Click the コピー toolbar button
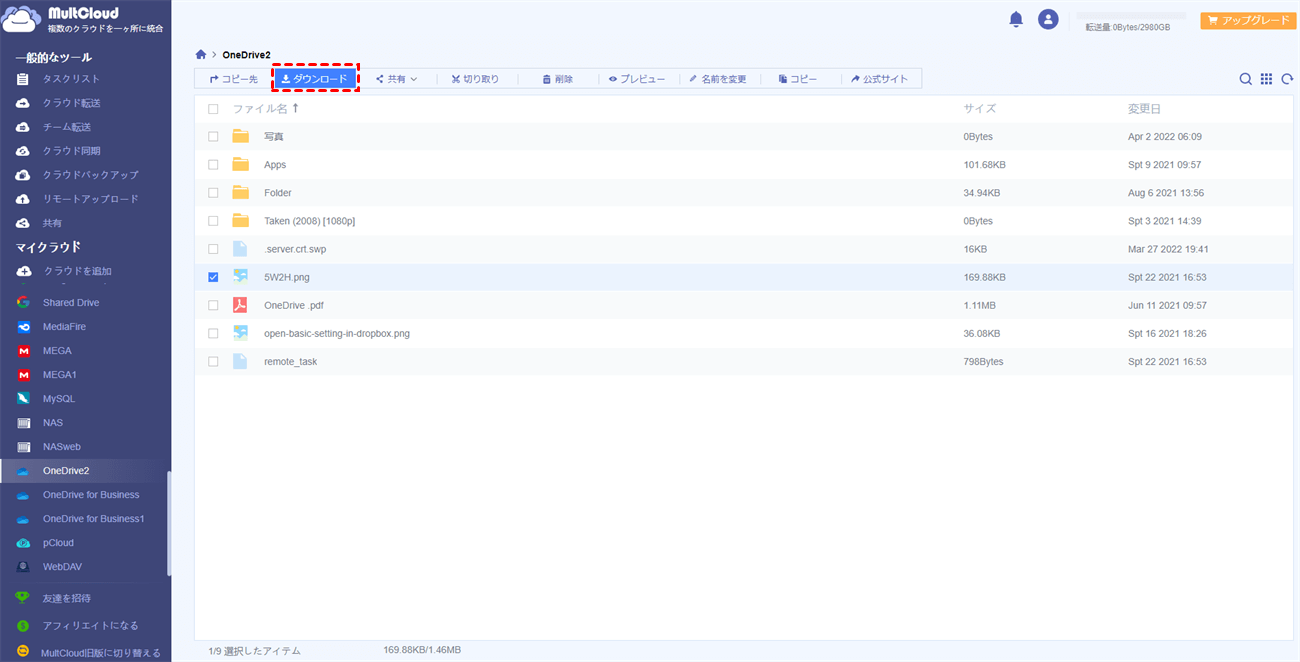Screen dimensions: 1300x662 pyautogui.click(x=798, y=79)
